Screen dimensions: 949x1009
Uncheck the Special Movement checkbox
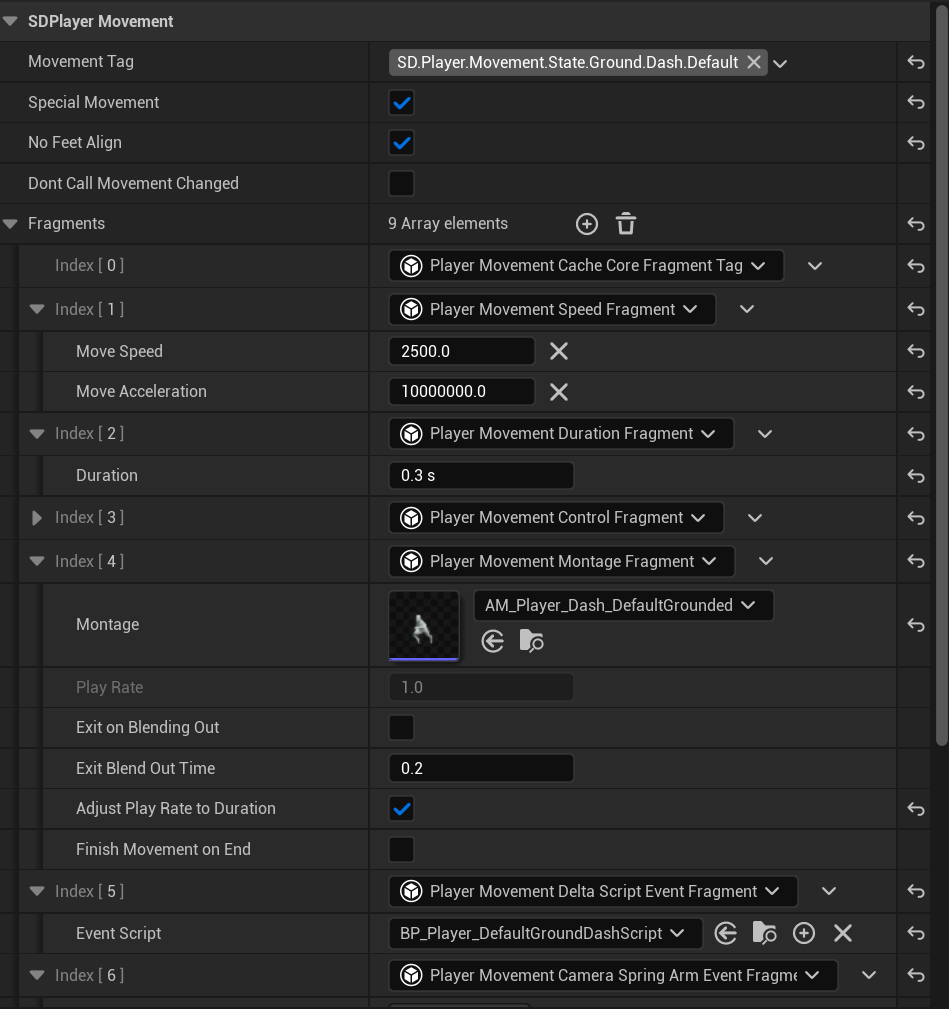pos(401,103)
